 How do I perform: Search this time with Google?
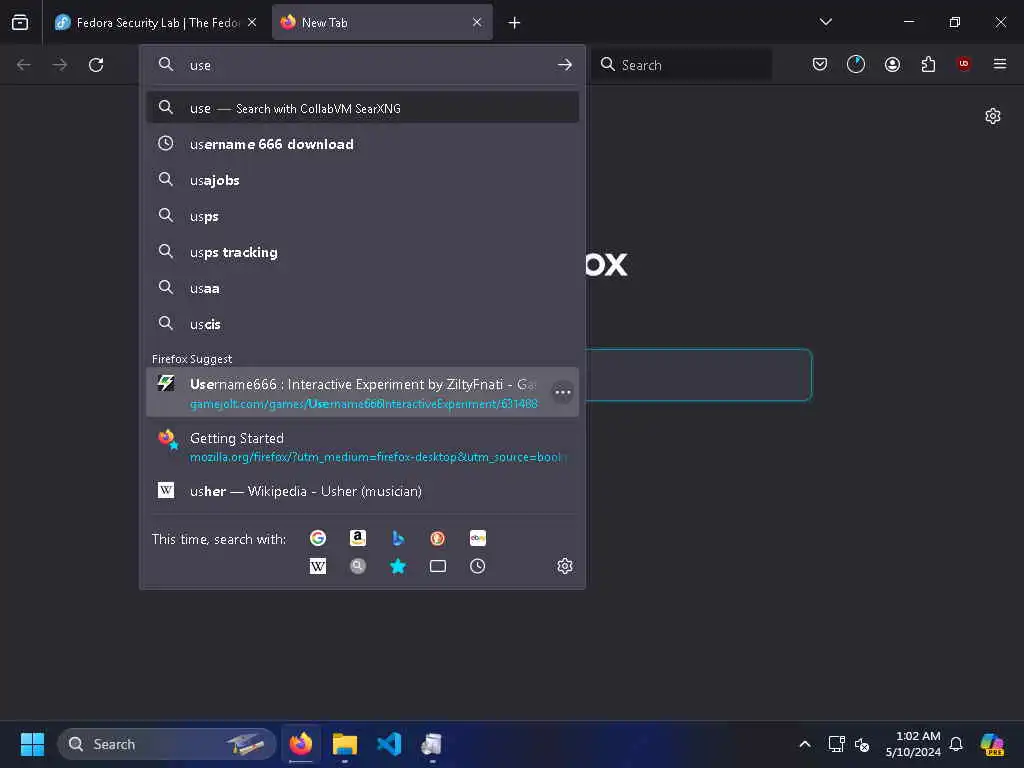318,538
